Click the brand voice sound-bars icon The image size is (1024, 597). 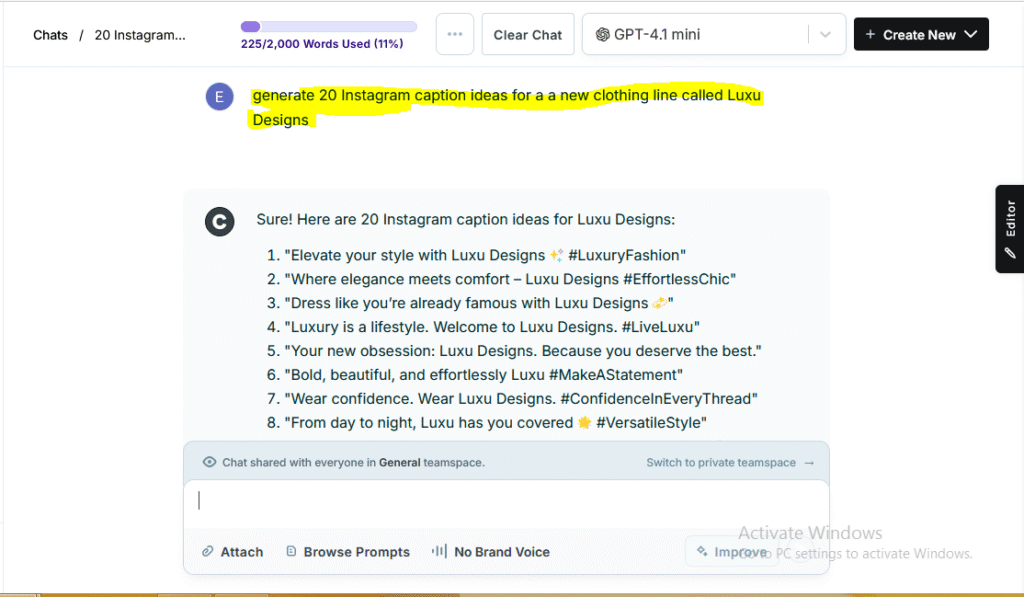(440, 551)
